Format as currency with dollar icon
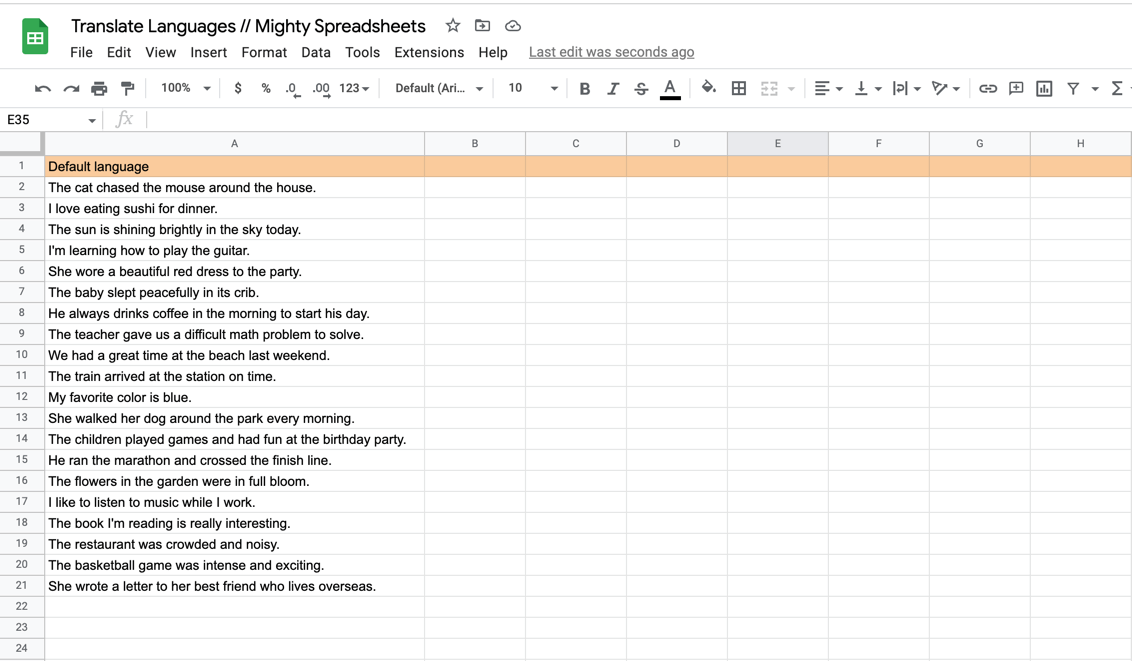 click(x=238, y=88)
